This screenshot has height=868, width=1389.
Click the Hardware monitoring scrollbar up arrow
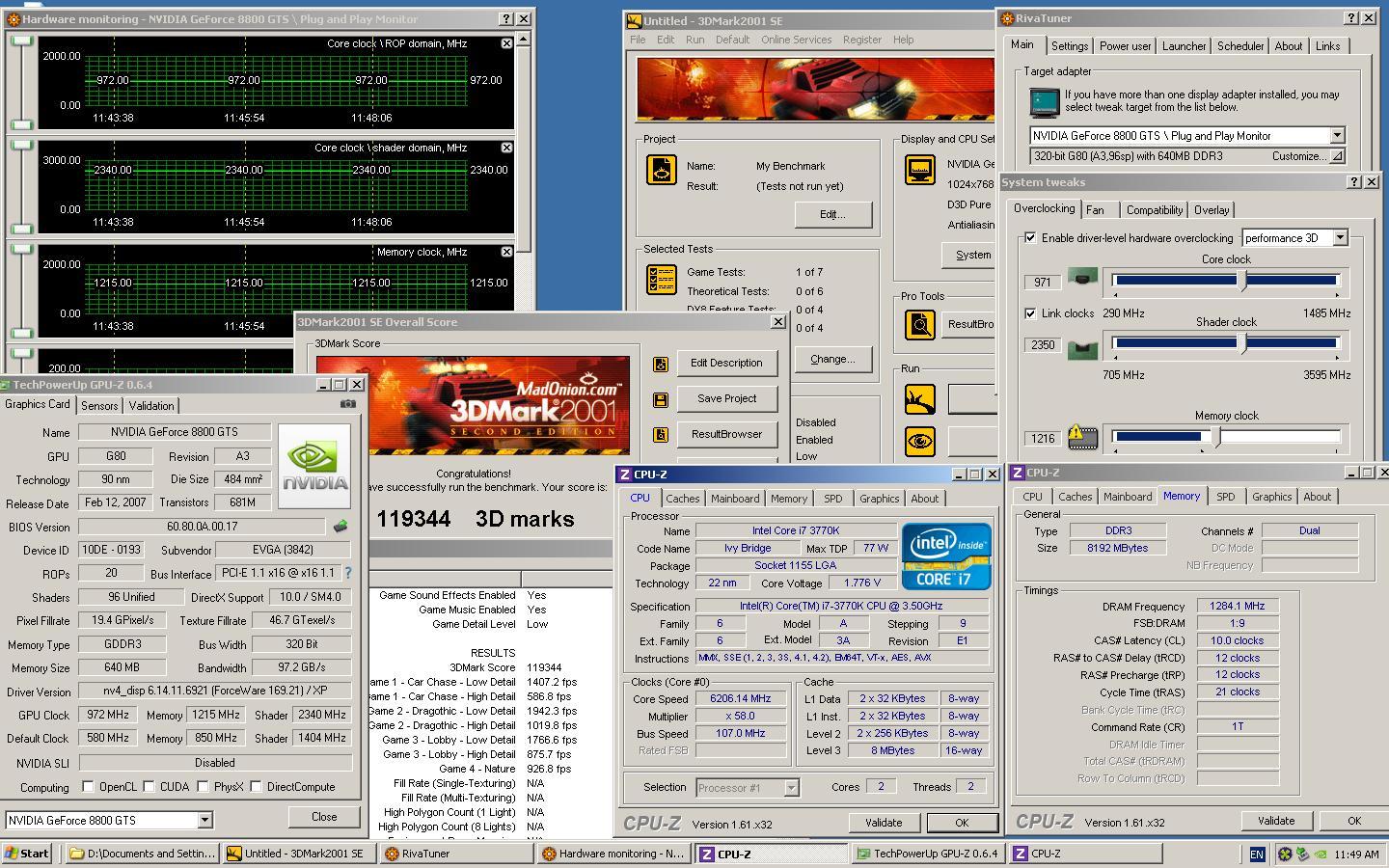click(524, 40)
